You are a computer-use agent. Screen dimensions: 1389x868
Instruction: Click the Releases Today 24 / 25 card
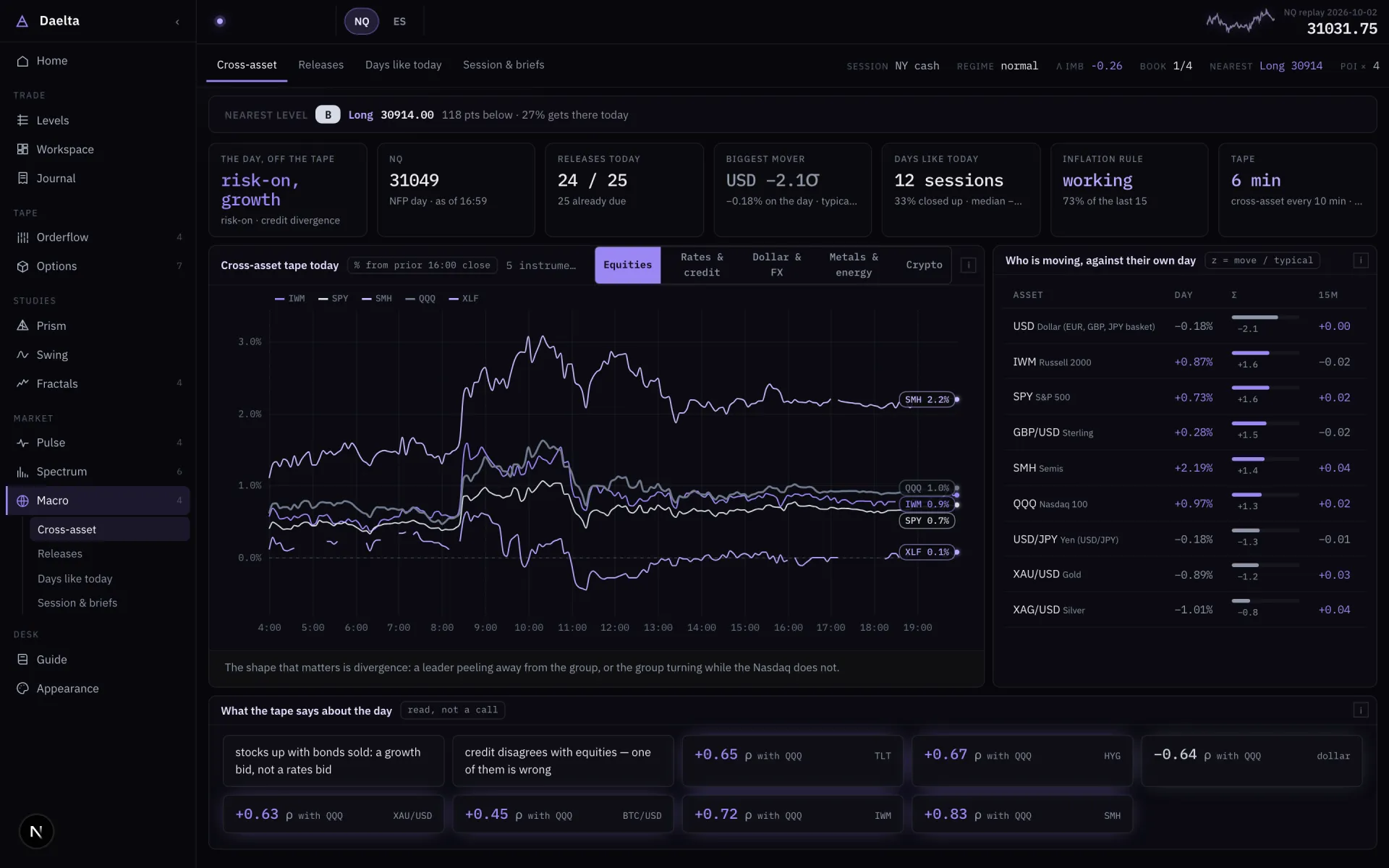pyautogui.click(x=624, y=190)
